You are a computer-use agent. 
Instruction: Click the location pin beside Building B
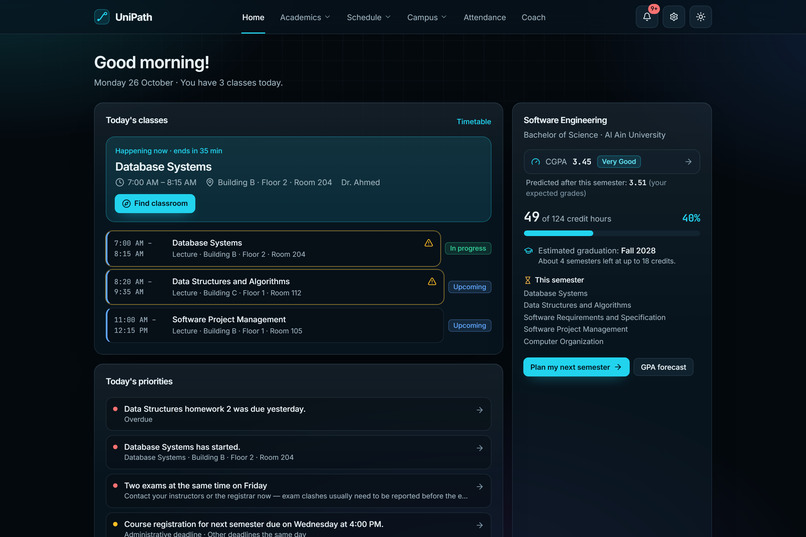210,182
